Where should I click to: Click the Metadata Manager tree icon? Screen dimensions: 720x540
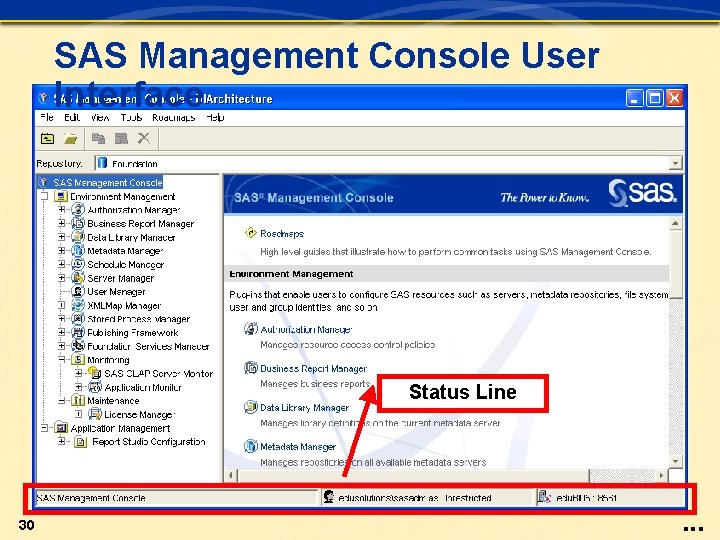[79, 251]
